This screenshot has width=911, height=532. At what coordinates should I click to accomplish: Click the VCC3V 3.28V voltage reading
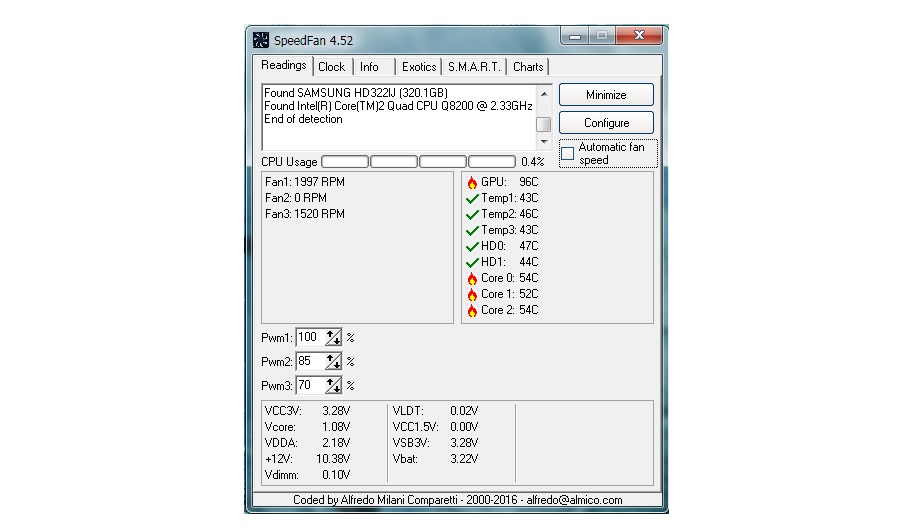307,411
